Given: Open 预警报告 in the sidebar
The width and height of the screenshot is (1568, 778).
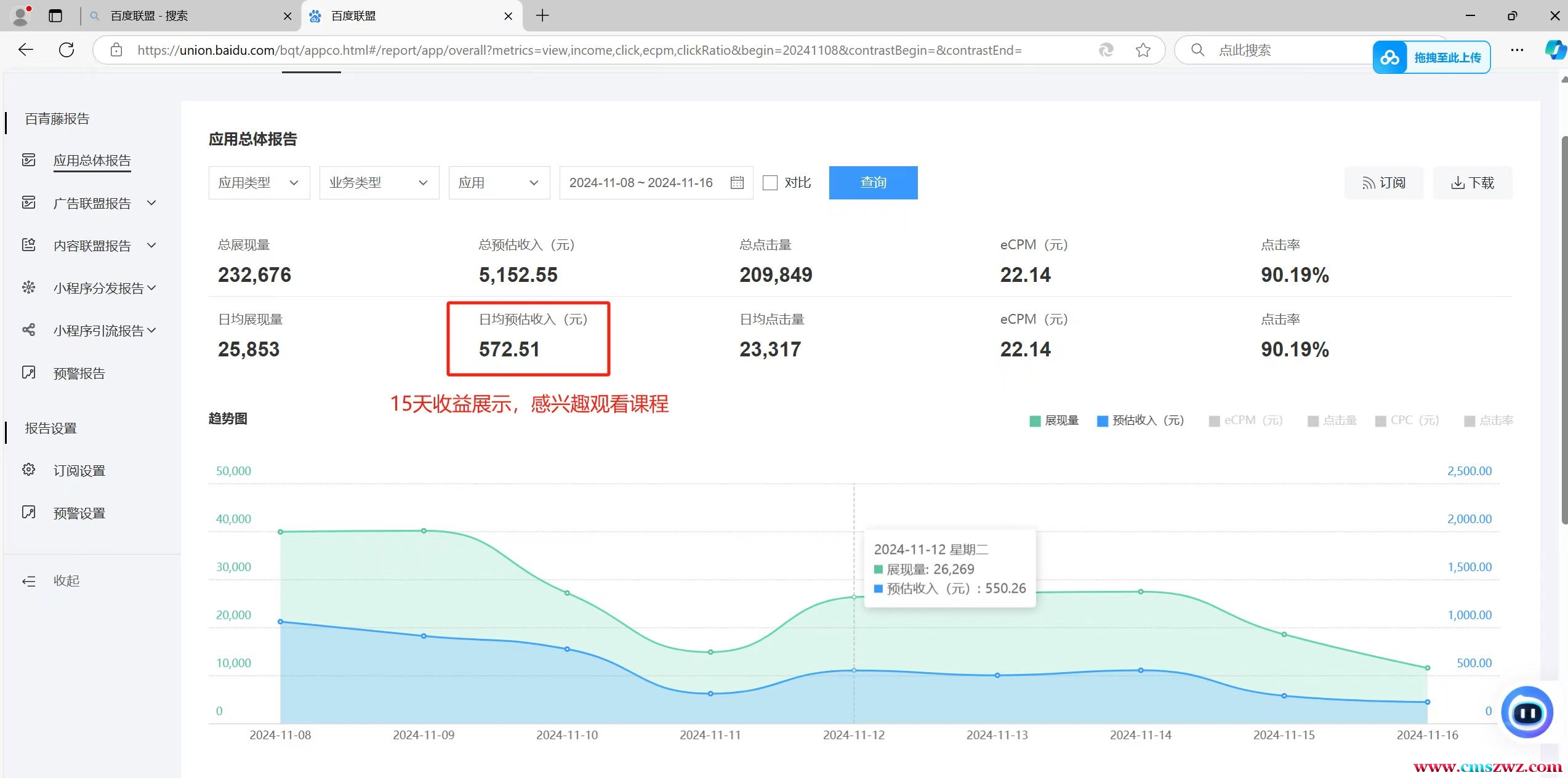Looking at the screenshot, I should point(79,374).
